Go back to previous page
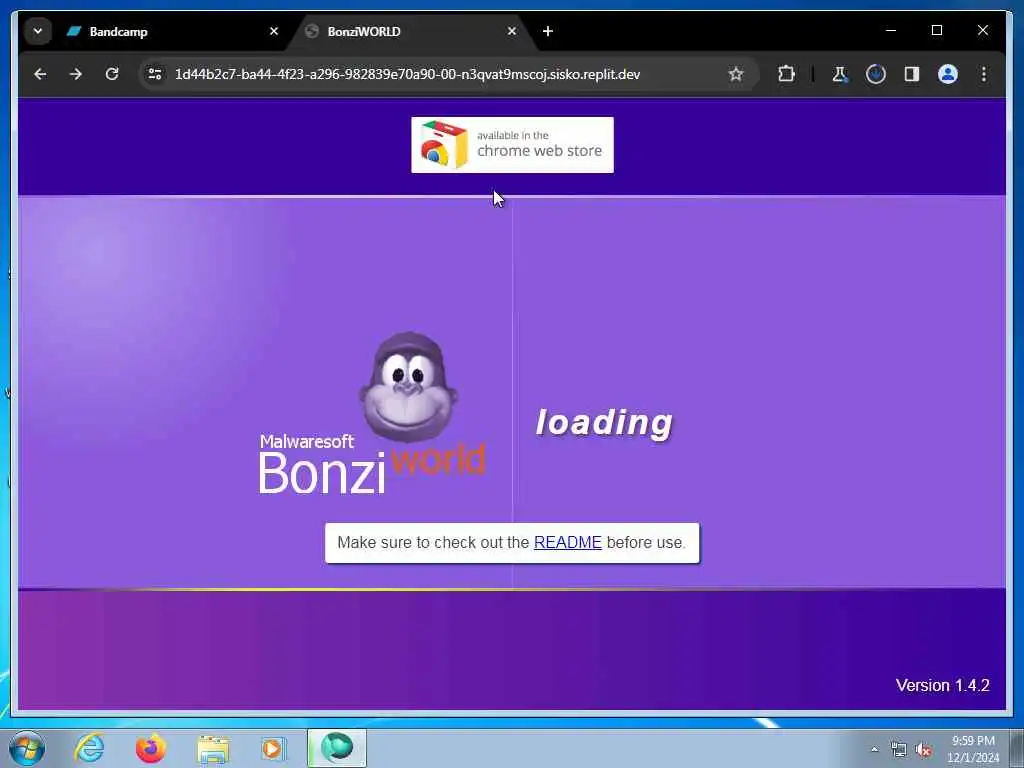Viewport: 1024px width, 768px height. tap(40, 74)
